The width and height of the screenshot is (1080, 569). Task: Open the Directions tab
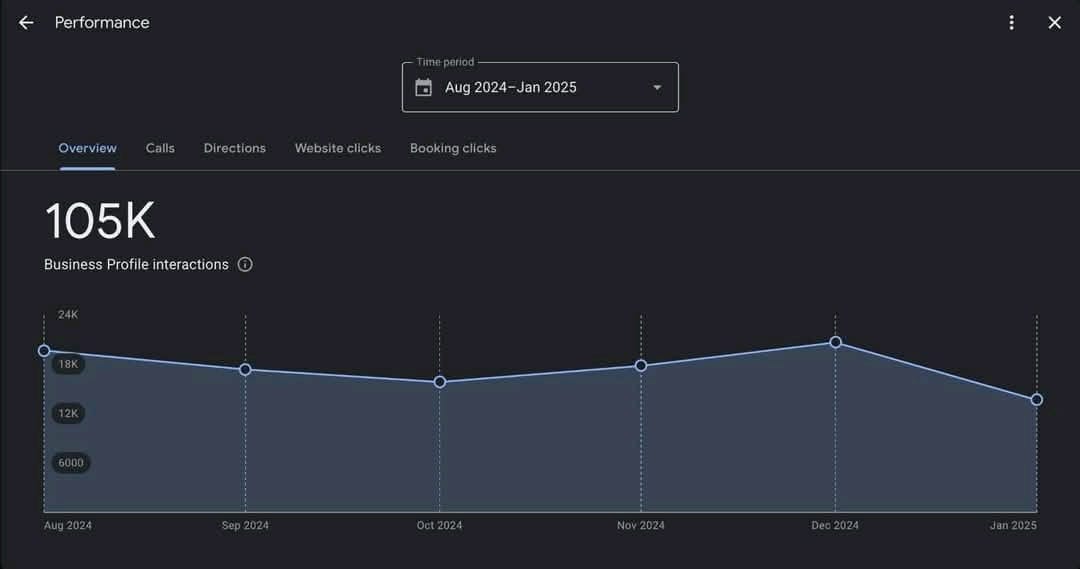coord(235,148)
